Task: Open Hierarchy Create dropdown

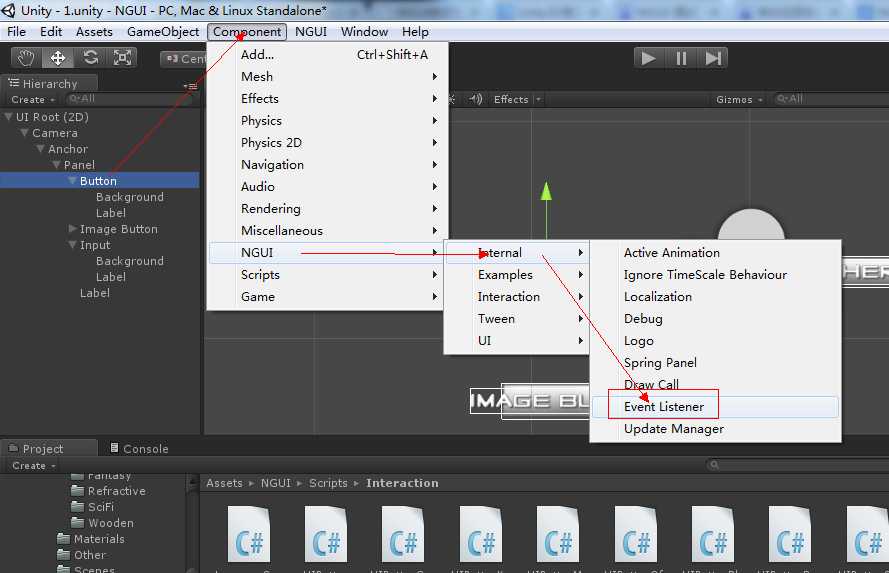Action: 33,99
